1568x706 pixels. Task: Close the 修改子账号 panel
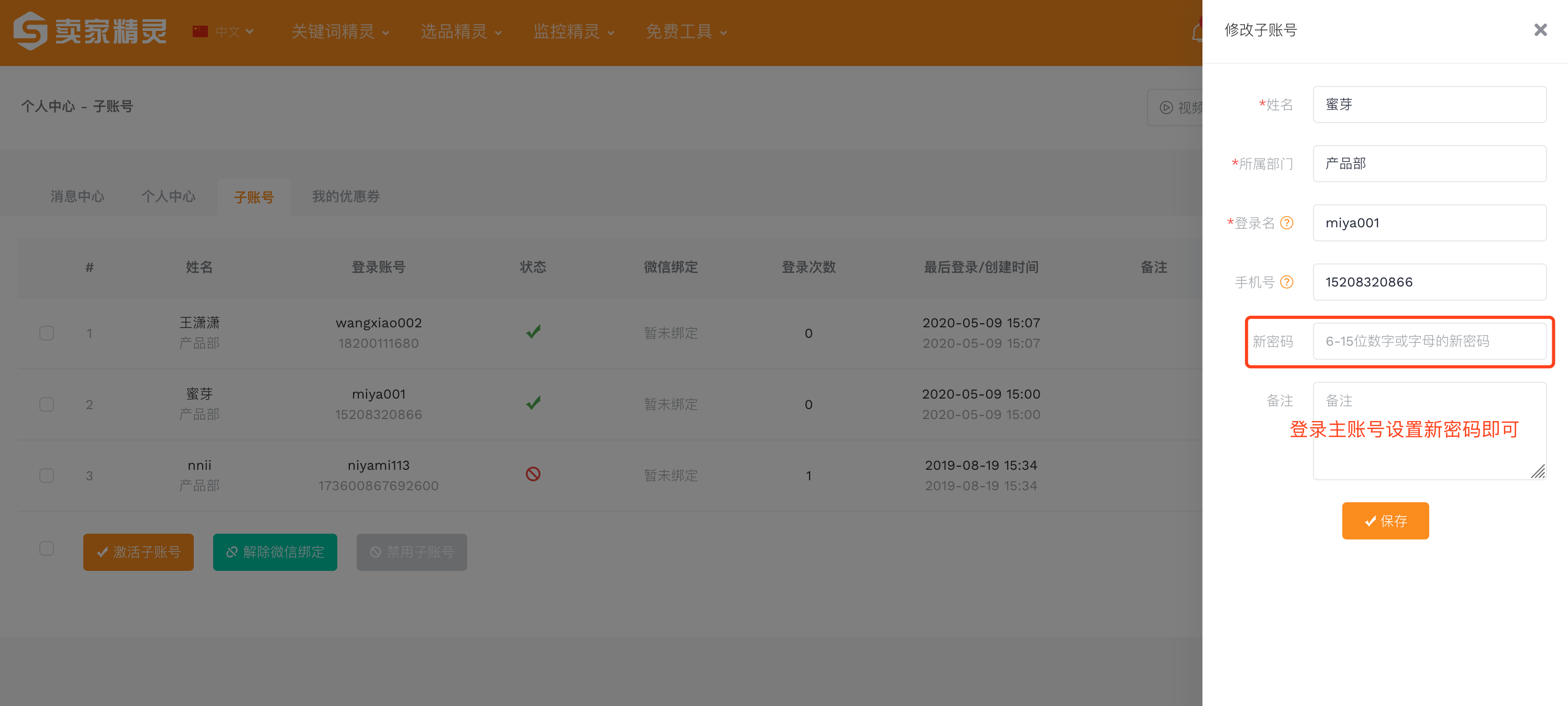coord(1540,30)
